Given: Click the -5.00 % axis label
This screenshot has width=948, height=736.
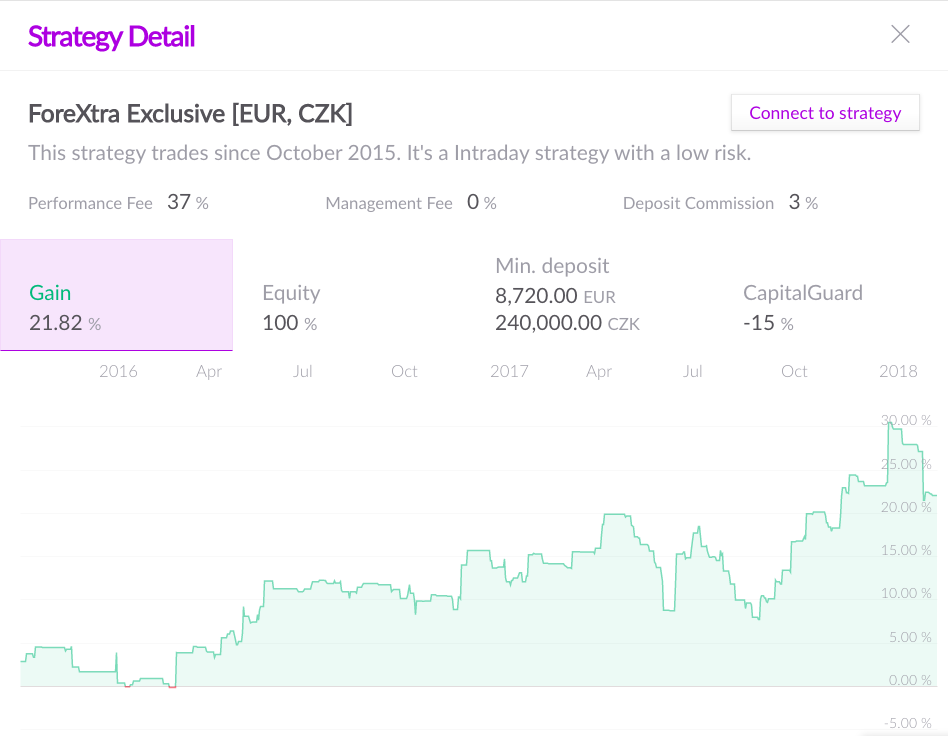Looking at the screenshot, I should (907, 723).
